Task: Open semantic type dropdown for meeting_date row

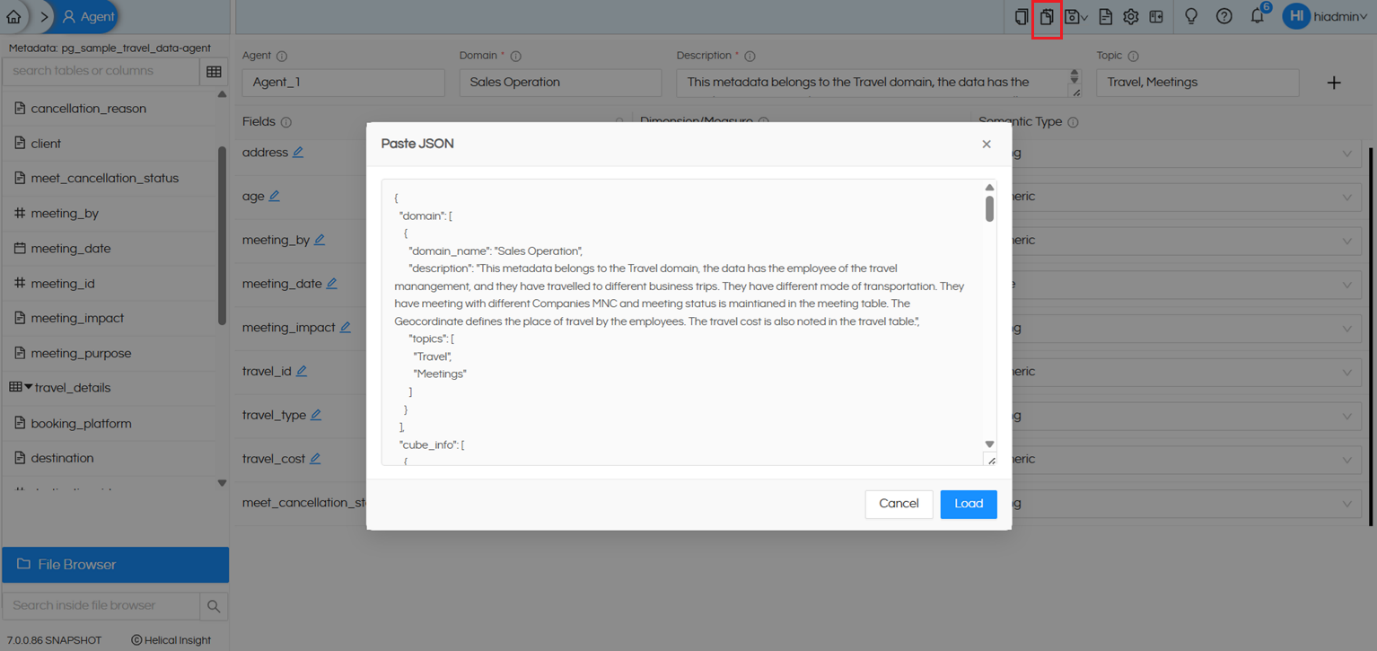Action: (x=1346, y=285)
